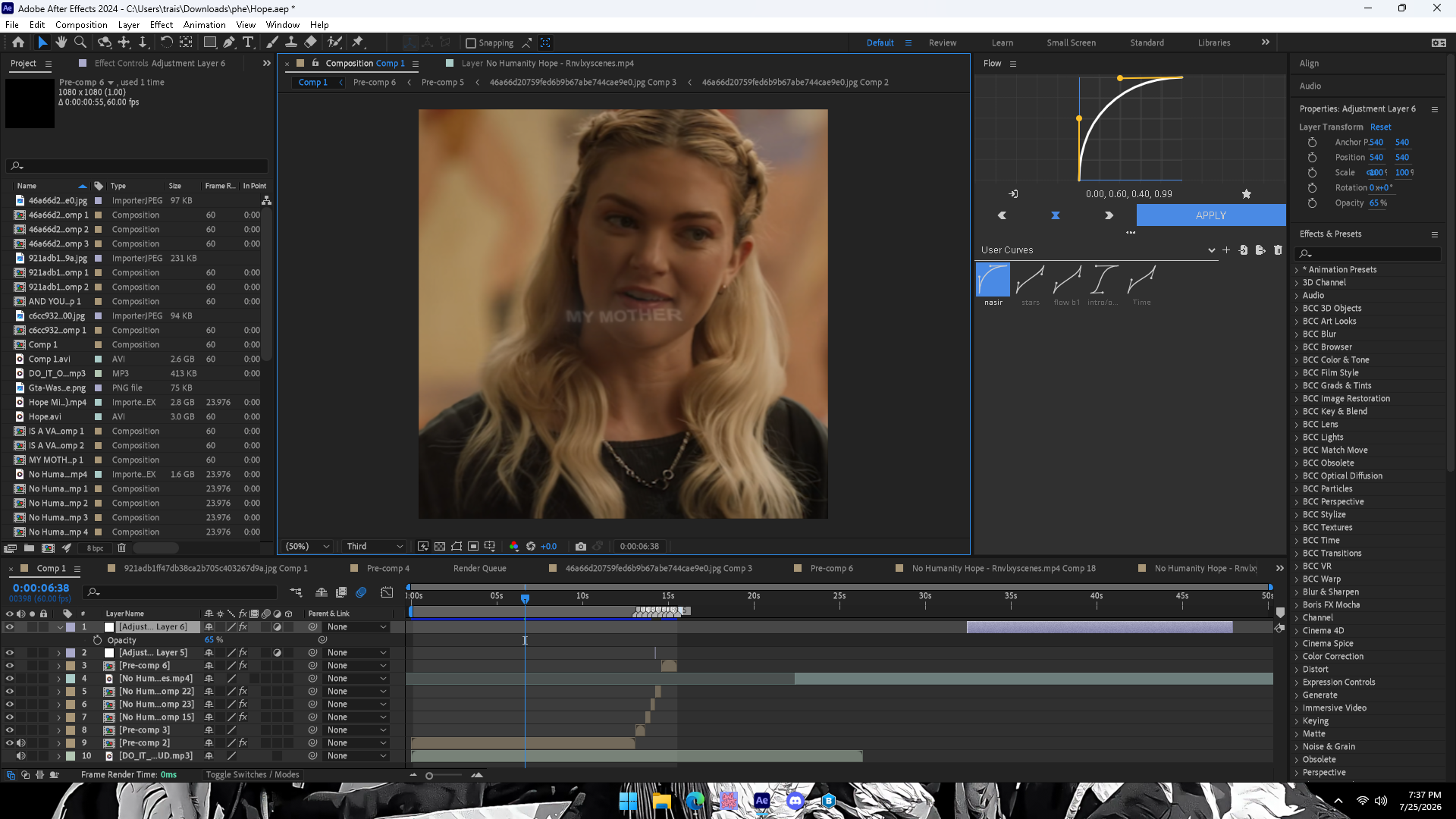Screen dimensions: 1456x819
Task: Click Reset in Layer Transform
Action: (x=1380, y=127)
